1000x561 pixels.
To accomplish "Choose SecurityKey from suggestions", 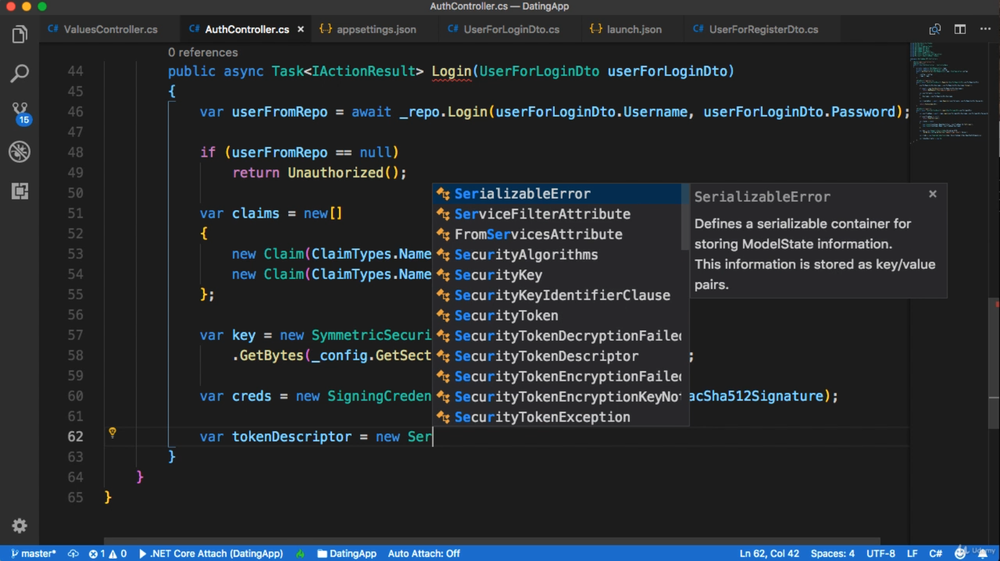I will click(x=557, y=275).
